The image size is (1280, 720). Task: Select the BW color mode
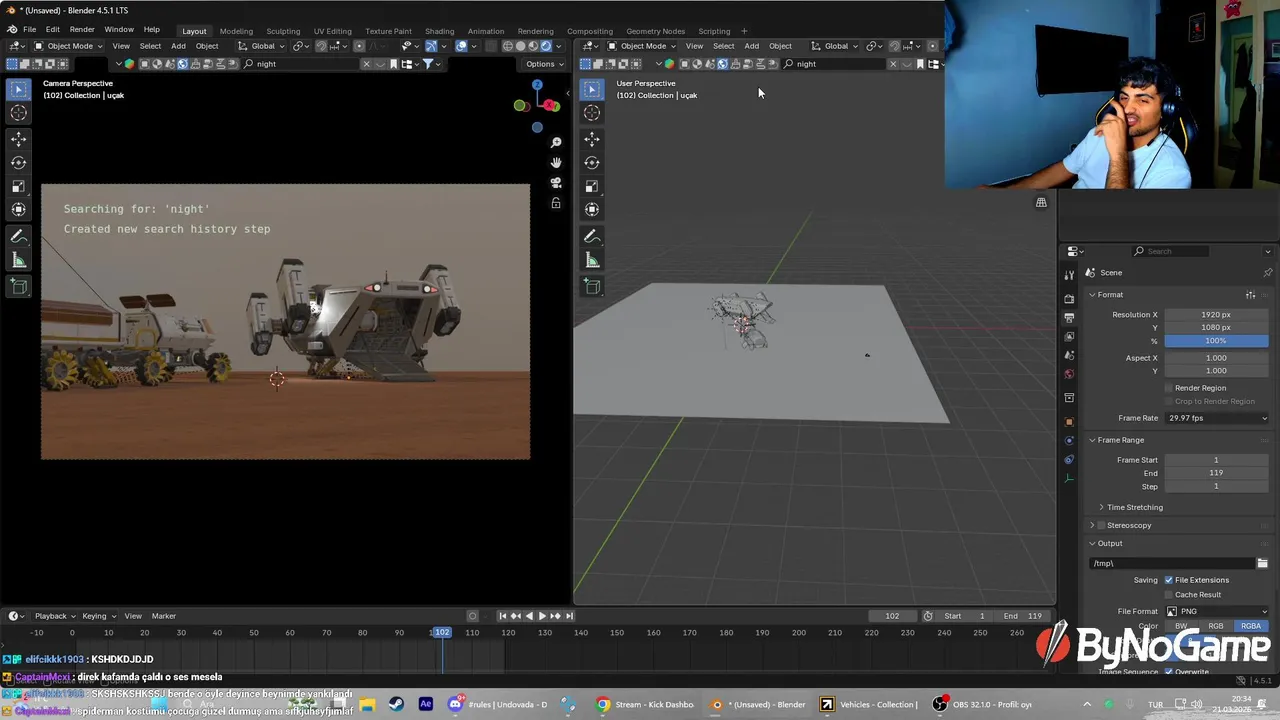tap(1181, 626)
